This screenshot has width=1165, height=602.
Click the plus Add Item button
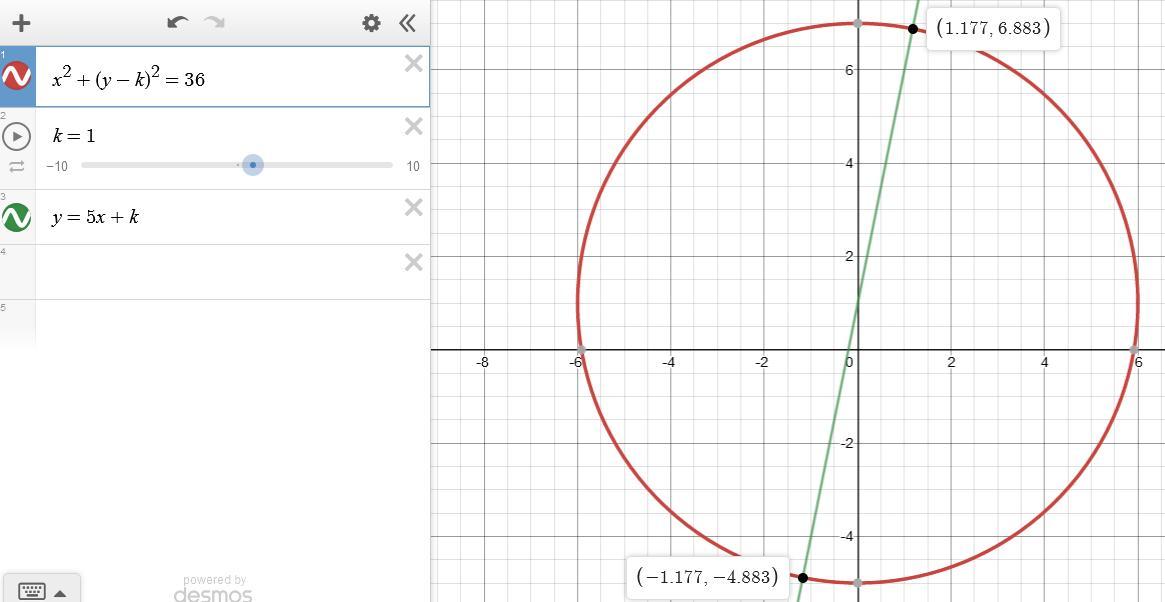coord(22,23)
